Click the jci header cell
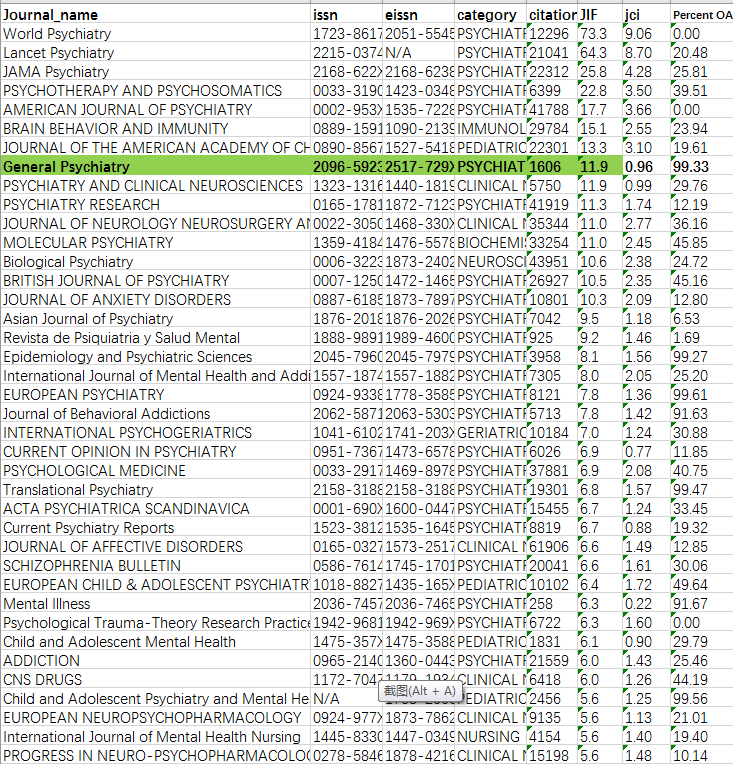This screenshot has height=764, width=733. pyautogui.click(x=643, y=14)
